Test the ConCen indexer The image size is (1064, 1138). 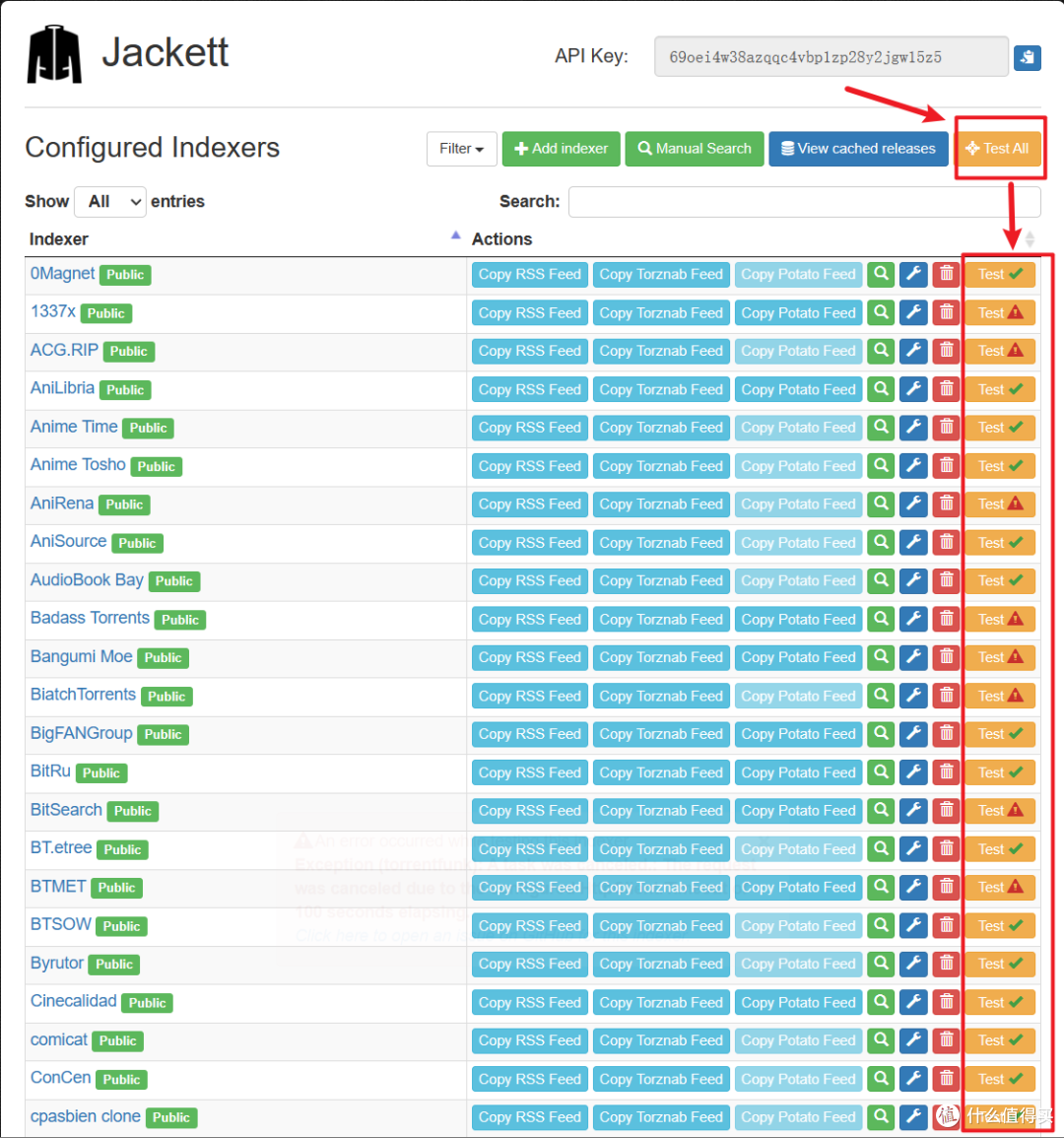[1000, 1079]
